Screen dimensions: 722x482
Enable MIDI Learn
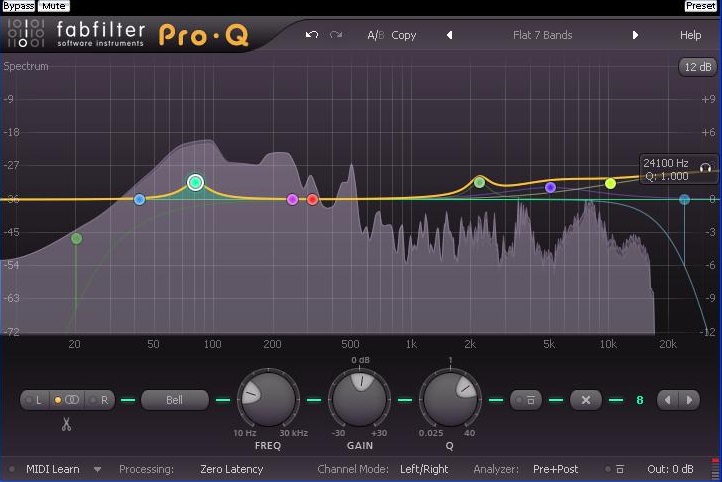click(52, 469)
